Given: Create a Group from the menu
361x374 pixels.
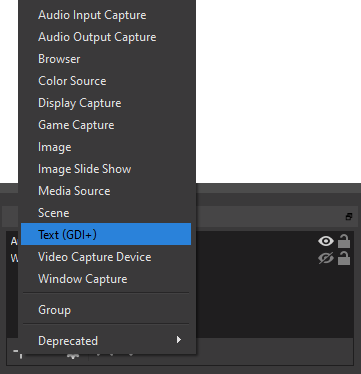Looking at the screenshot, I should 106,310.
